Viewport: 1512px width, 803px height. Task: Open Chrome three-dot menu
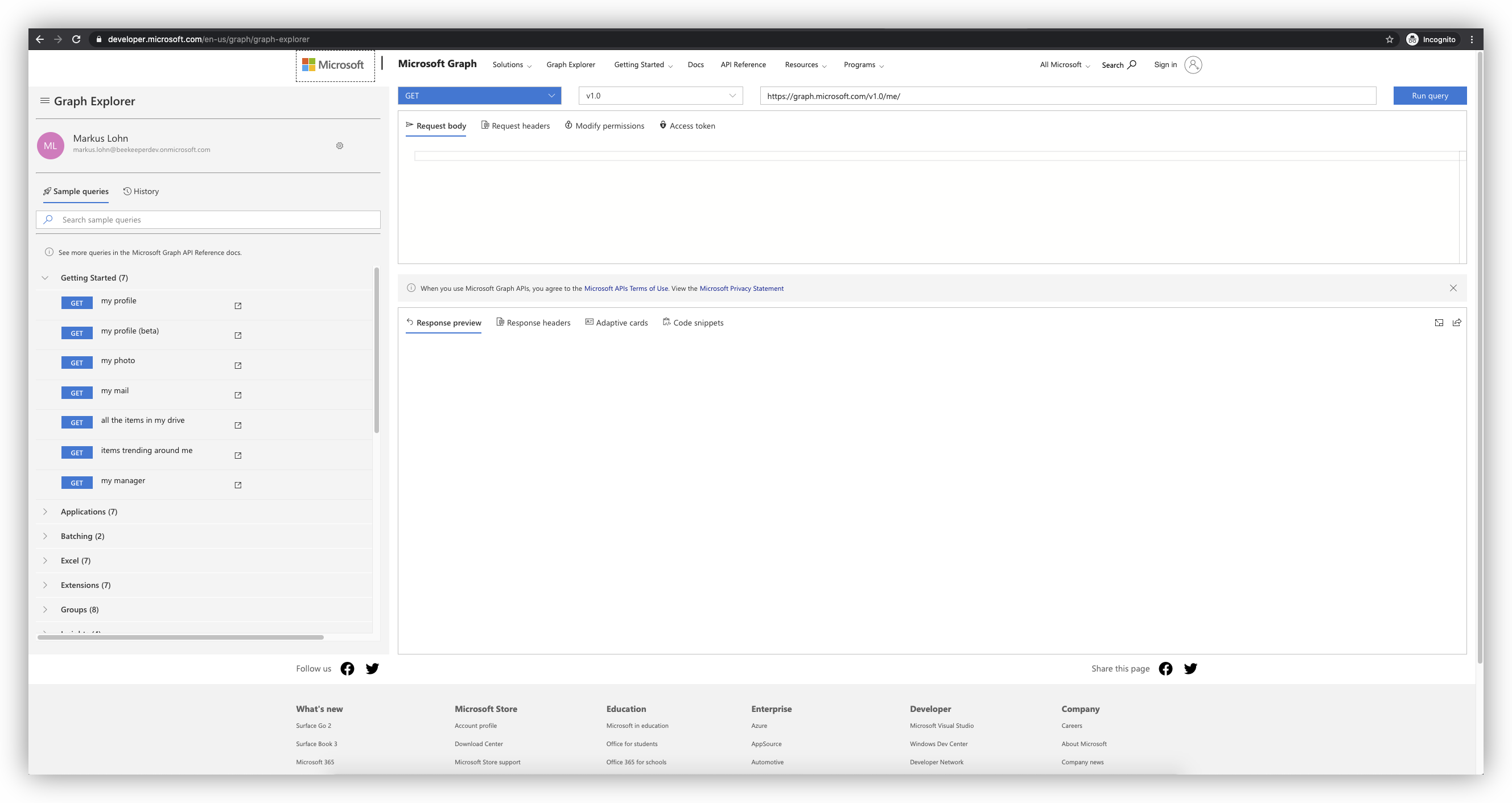(x=1472, y=39)
